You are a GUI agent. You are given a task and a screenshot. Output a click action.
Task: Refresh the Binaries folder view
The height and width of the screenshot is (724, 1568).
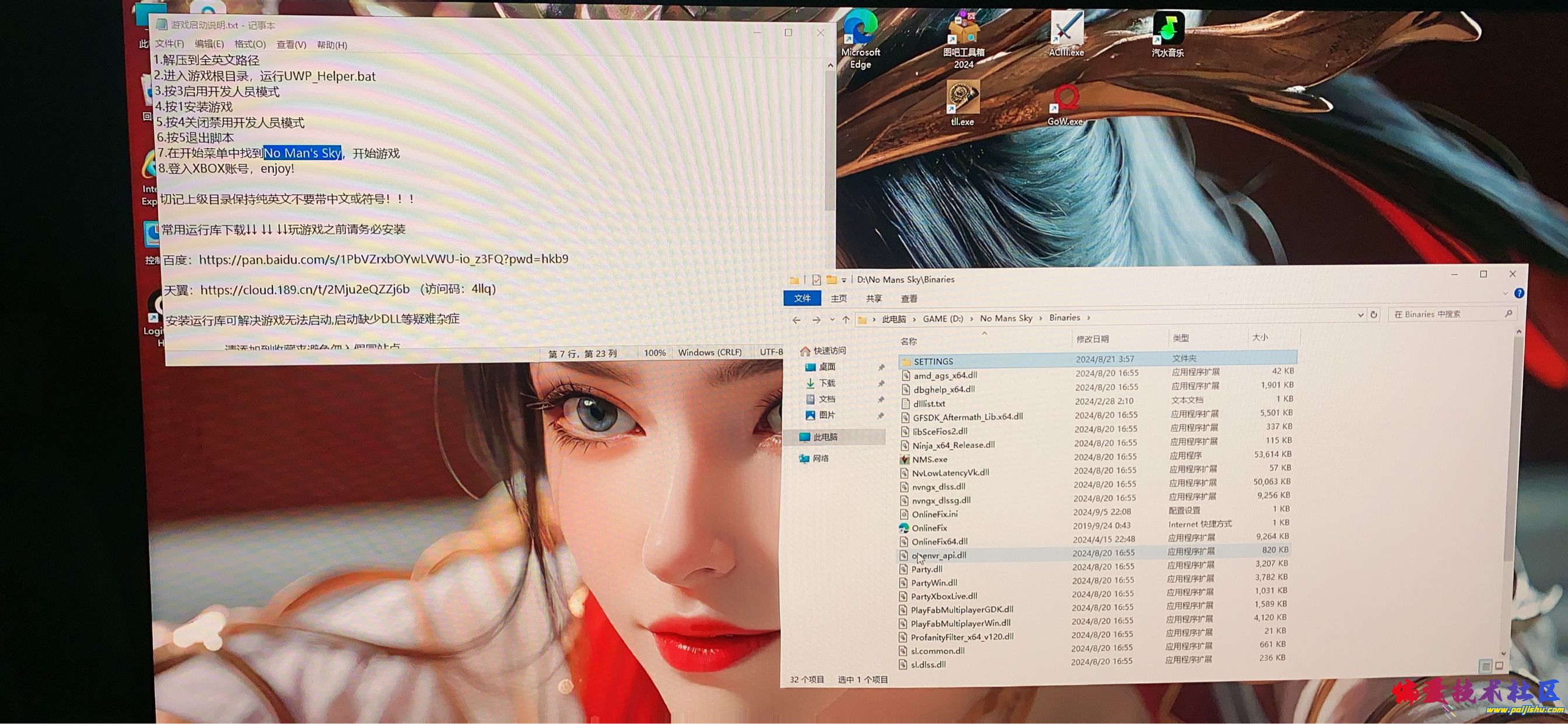click(x=1373, y=315)
